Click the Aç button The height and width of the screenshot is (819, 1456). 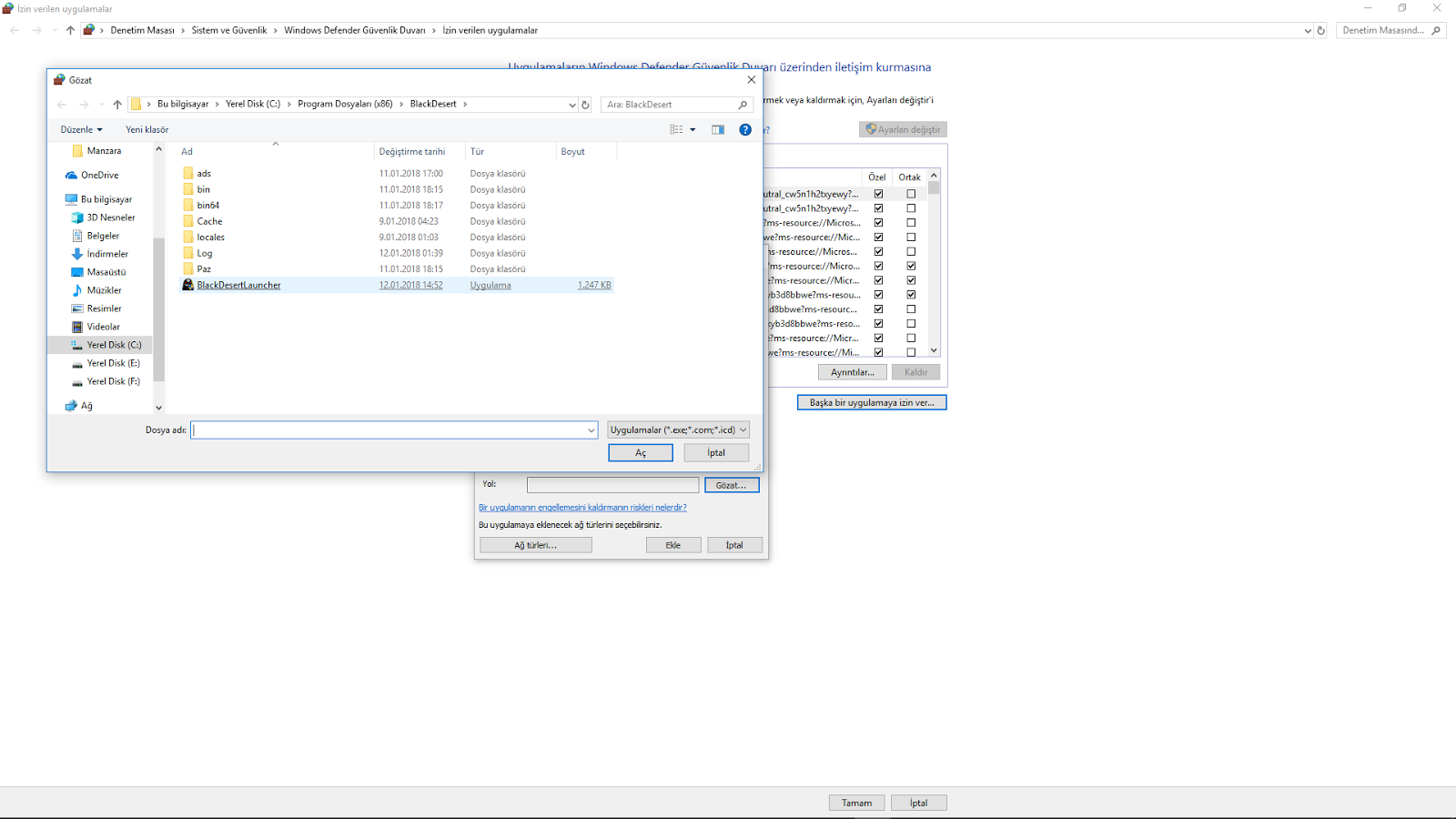click(x=641, y=453)
